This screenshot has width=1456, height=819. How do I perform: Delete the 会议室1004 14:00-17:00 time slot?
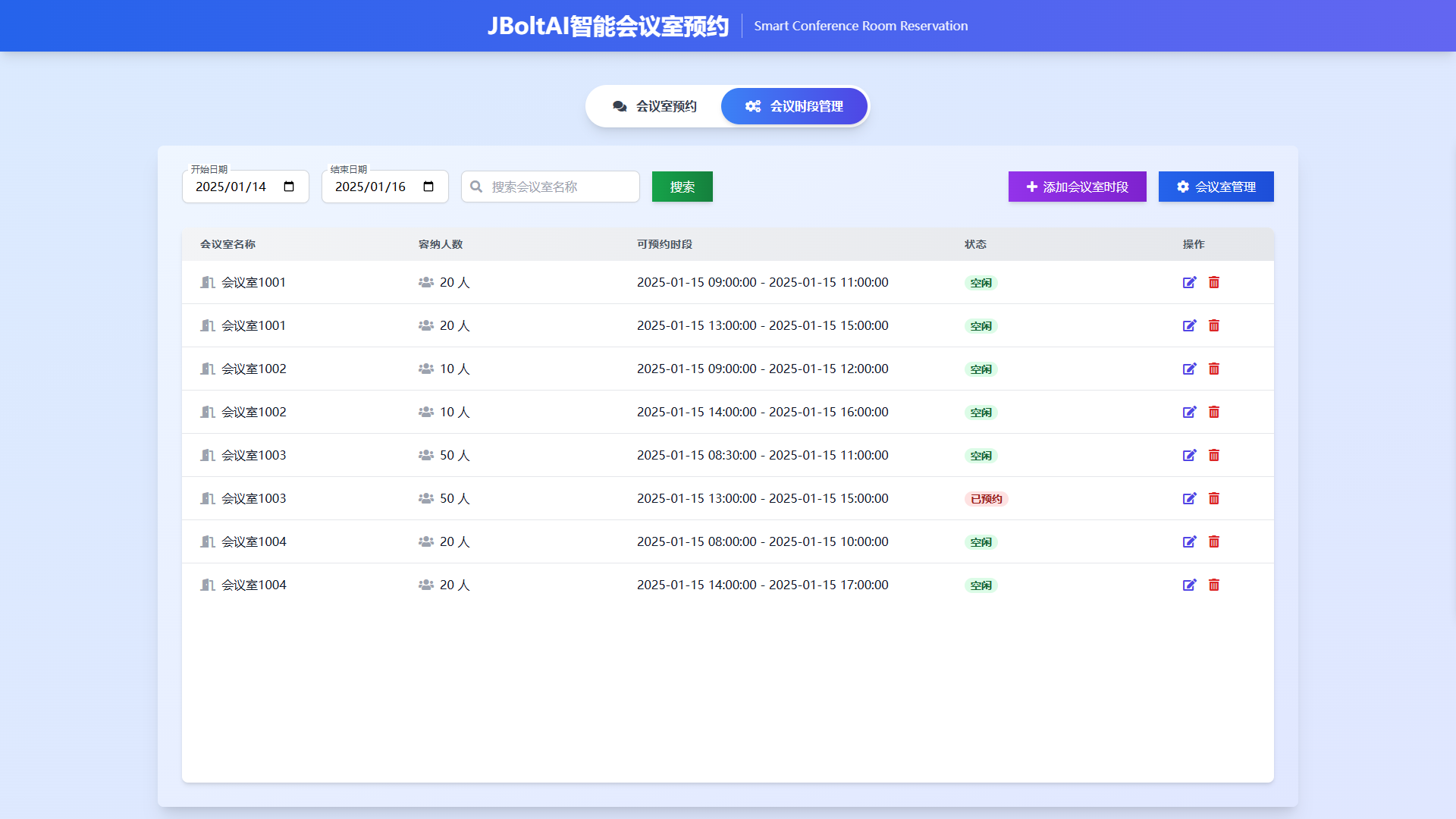pyautogui.click(x=1214, y=585)
